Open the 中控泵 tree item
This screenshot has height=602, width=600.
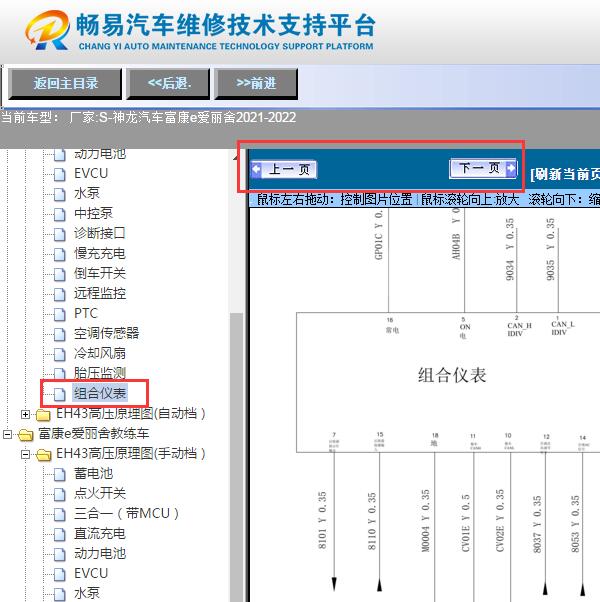tap(93, 213)
